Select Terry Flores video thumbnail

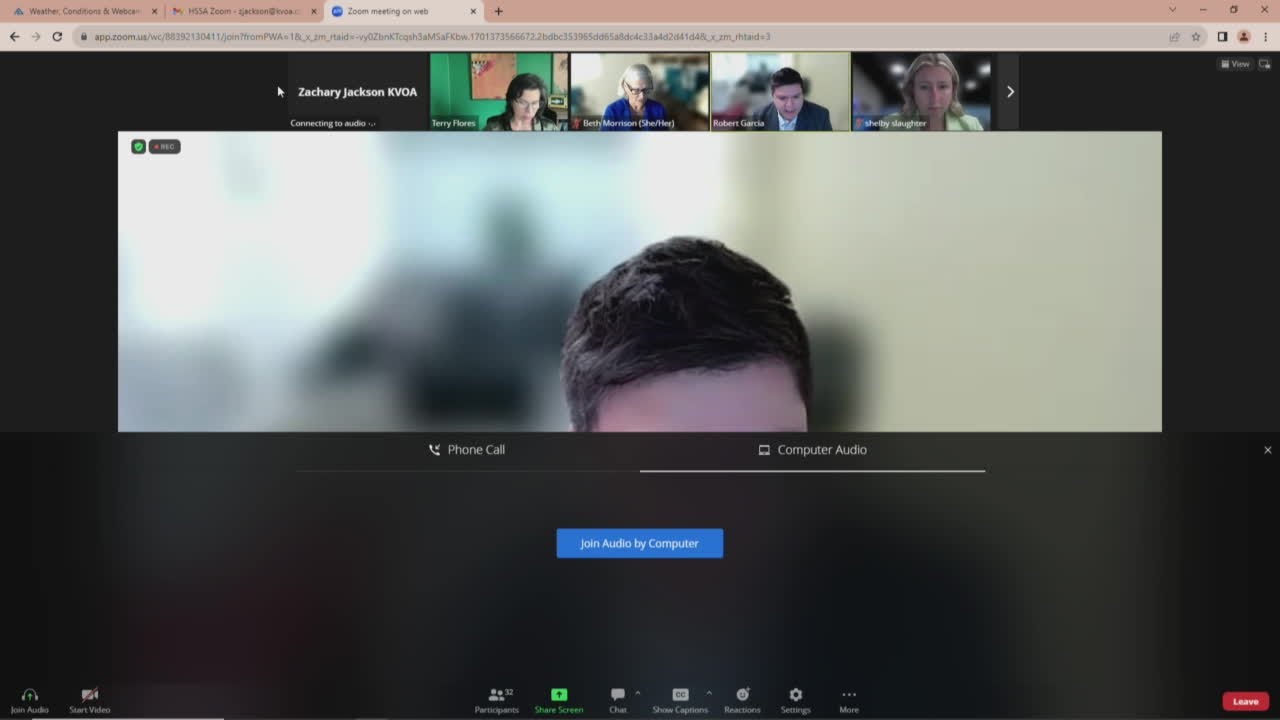(499, 91)
